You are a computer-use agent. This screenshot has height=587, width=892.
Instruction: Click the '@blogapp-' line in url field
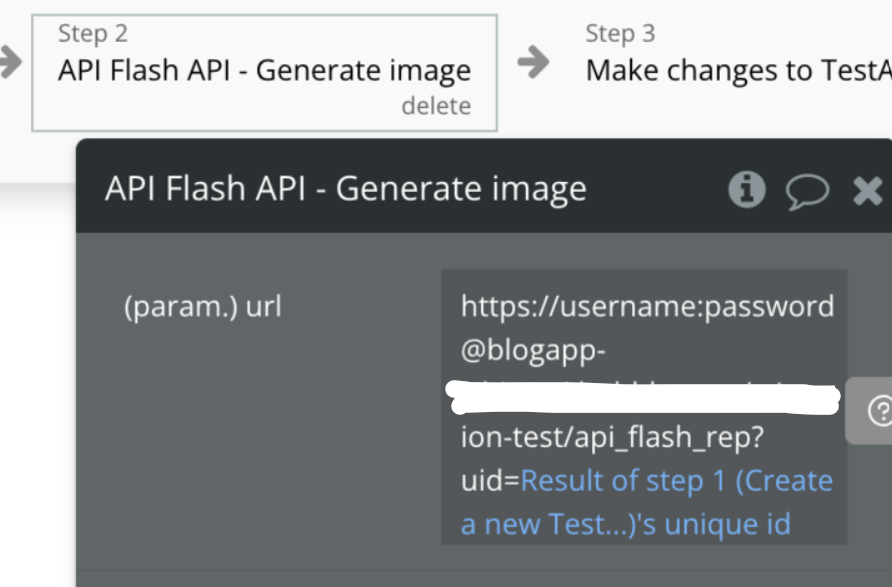tap(533, 353)
